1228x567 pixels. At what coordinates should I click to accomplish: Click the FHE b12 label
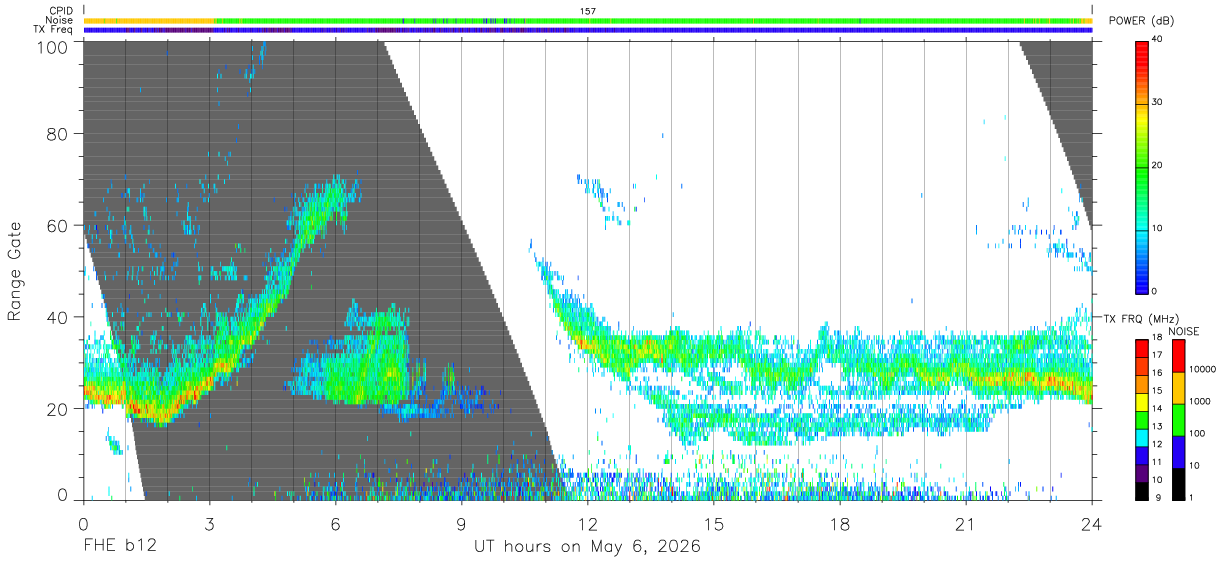(x=120, y=547)
